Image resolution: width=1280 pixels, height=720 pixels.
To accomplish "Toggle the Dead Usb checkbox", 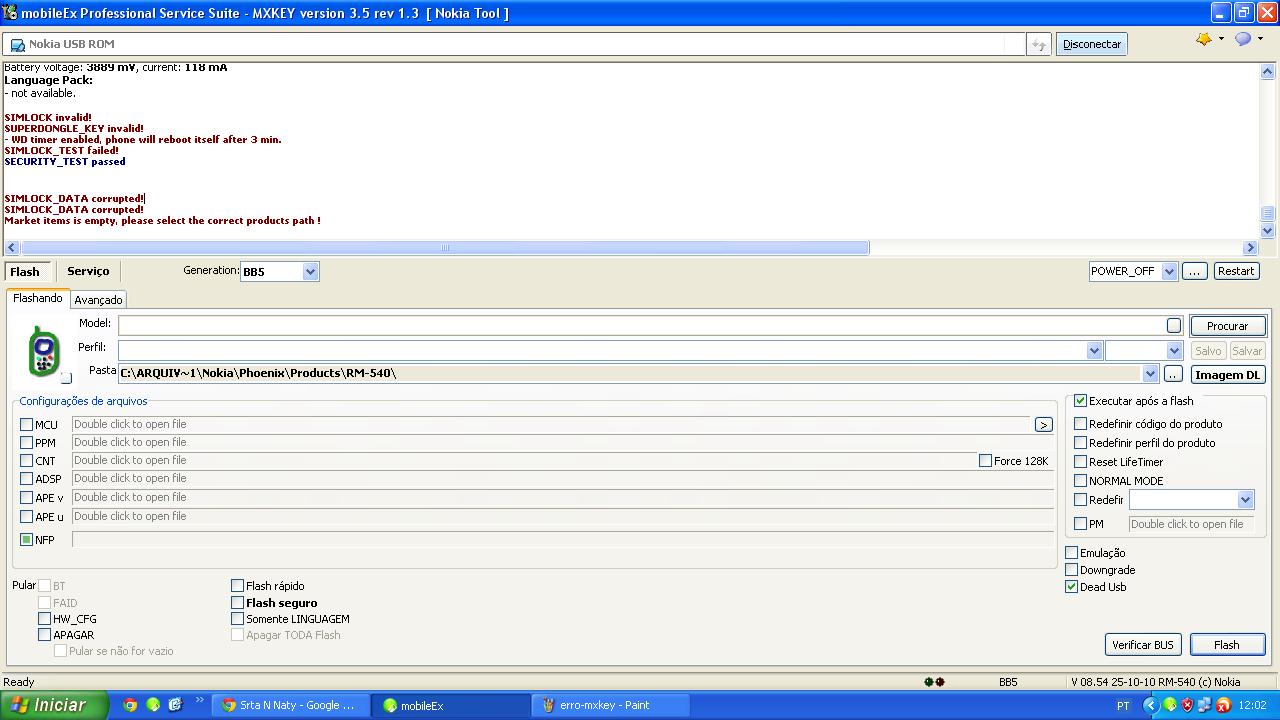I will [x=1071, y=587].
